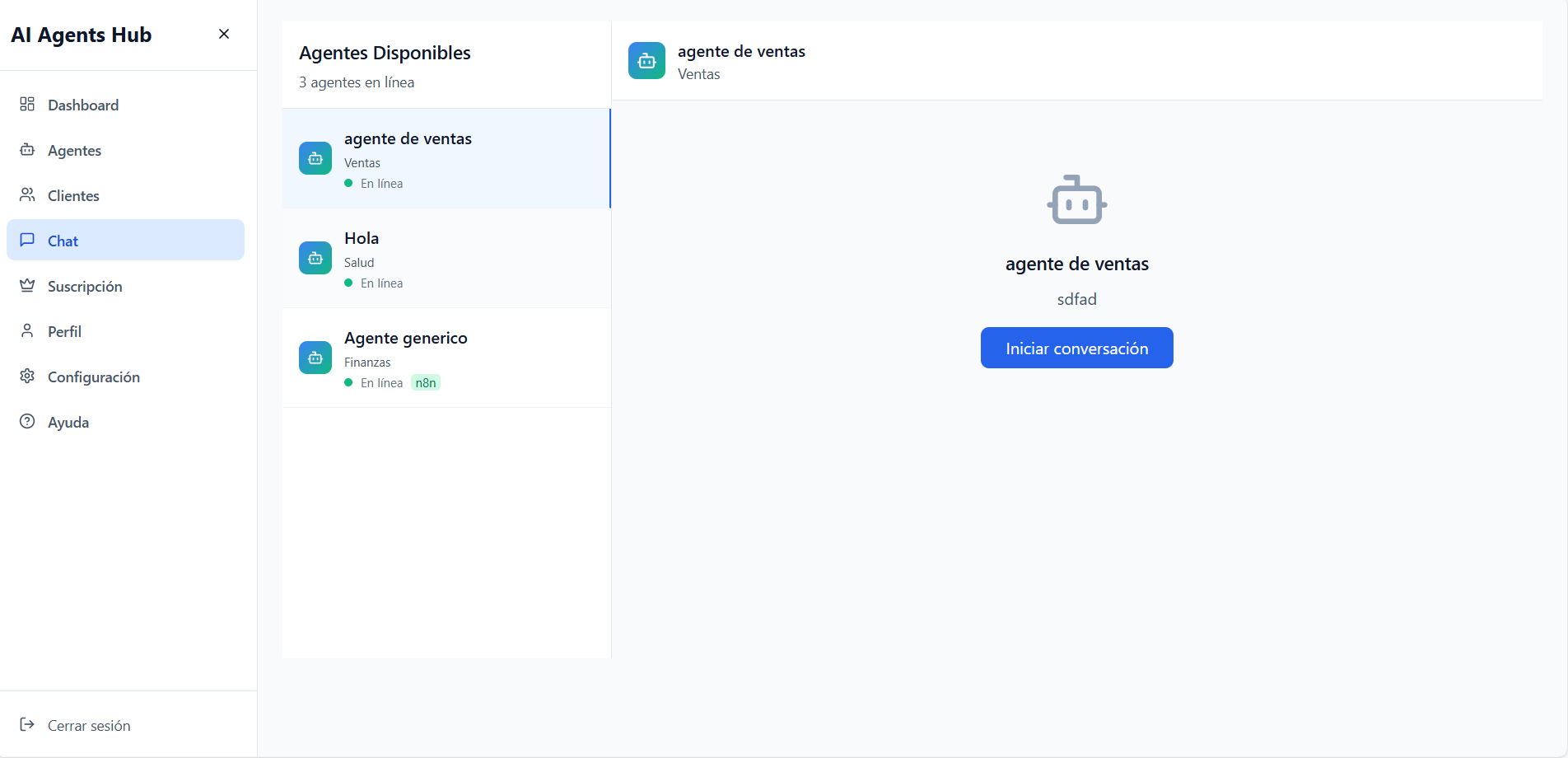Open the Configuración menu entry
Image resolution: width=1568 pixels, height=758 pixels.
(x=125, y=377)
